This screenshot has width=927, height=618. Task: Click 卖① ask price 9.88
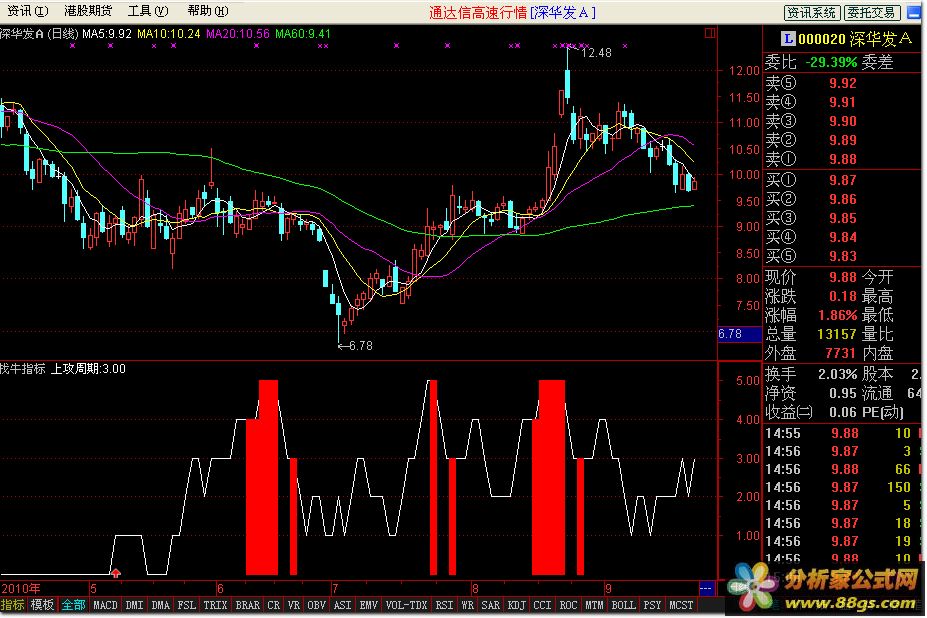[x=842, y=158]
